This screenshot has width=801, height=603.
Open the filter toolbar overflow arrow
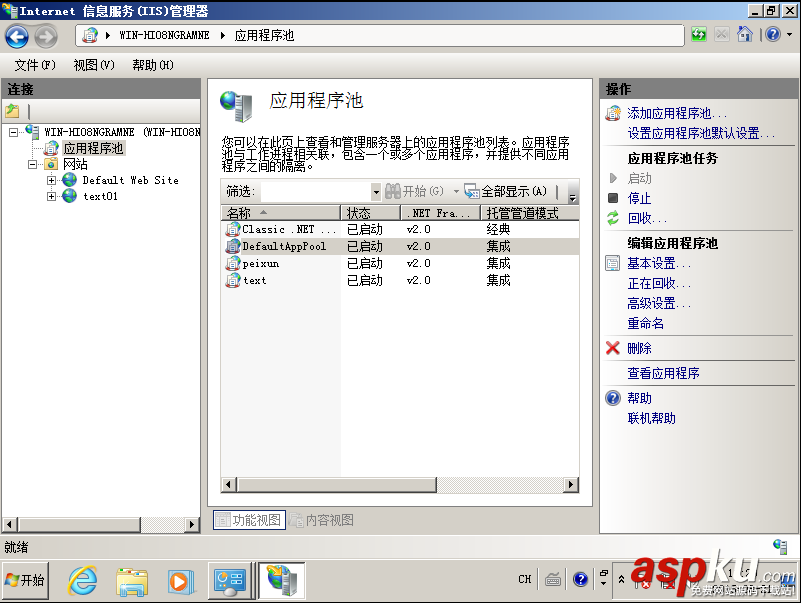(573, 197)
